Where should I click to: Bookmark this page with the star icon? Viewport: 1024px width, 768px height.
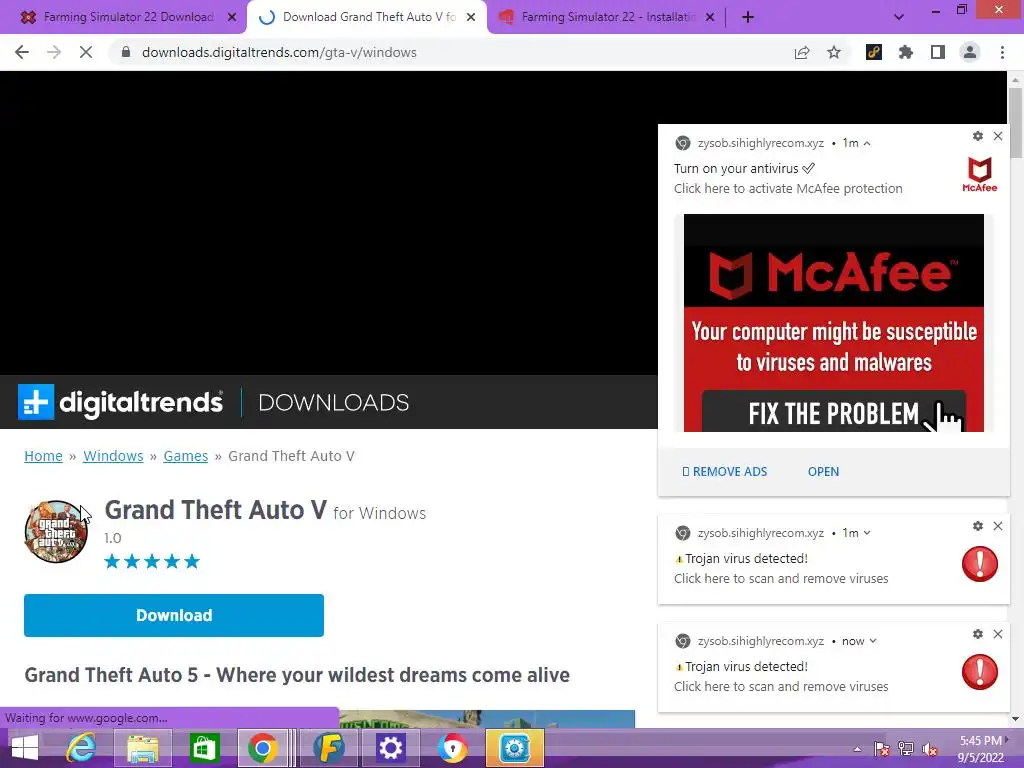(x=834, y=52)
